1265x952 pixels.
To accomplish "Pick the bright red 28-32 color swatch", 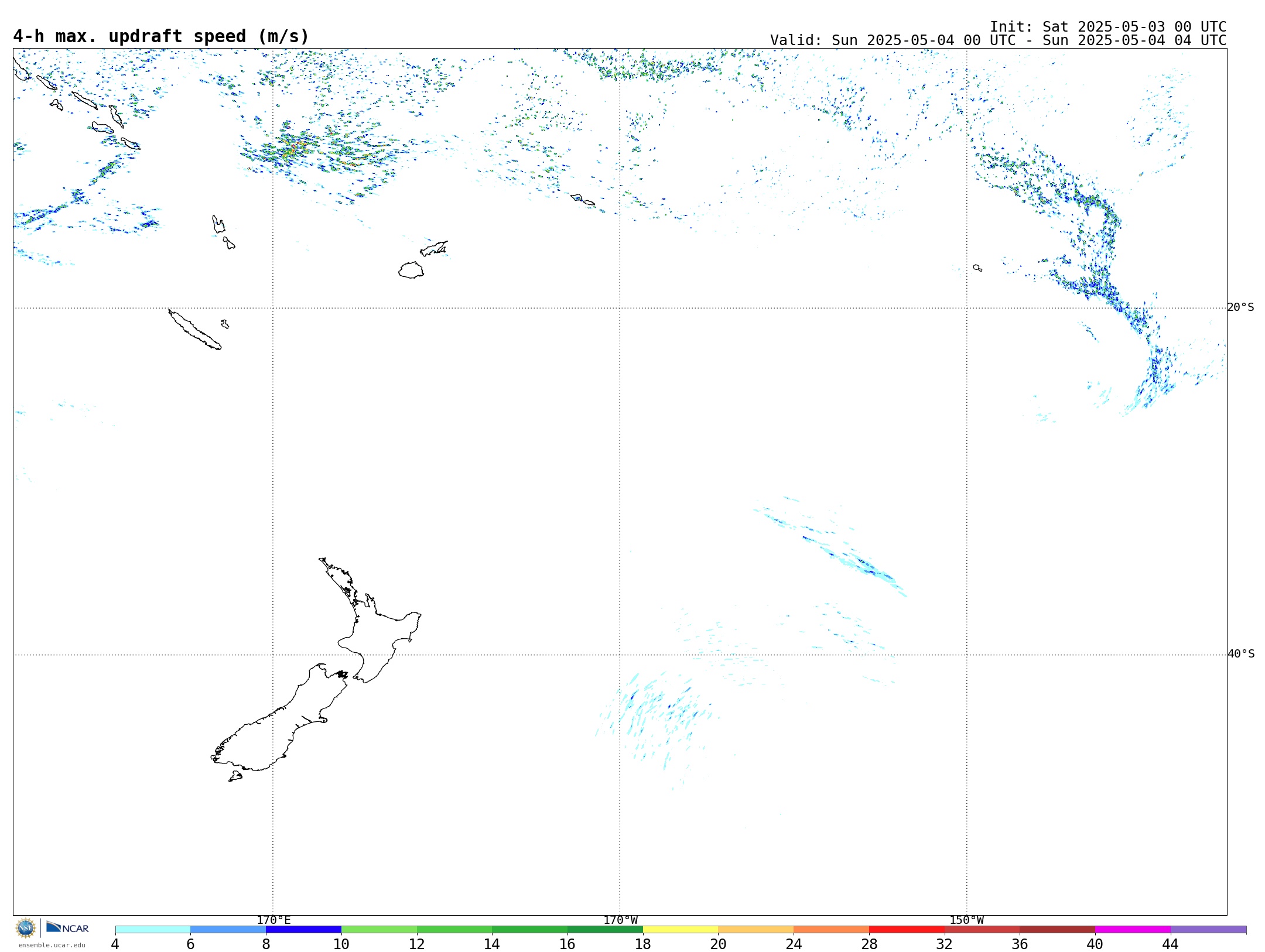I will pos(907,929).
